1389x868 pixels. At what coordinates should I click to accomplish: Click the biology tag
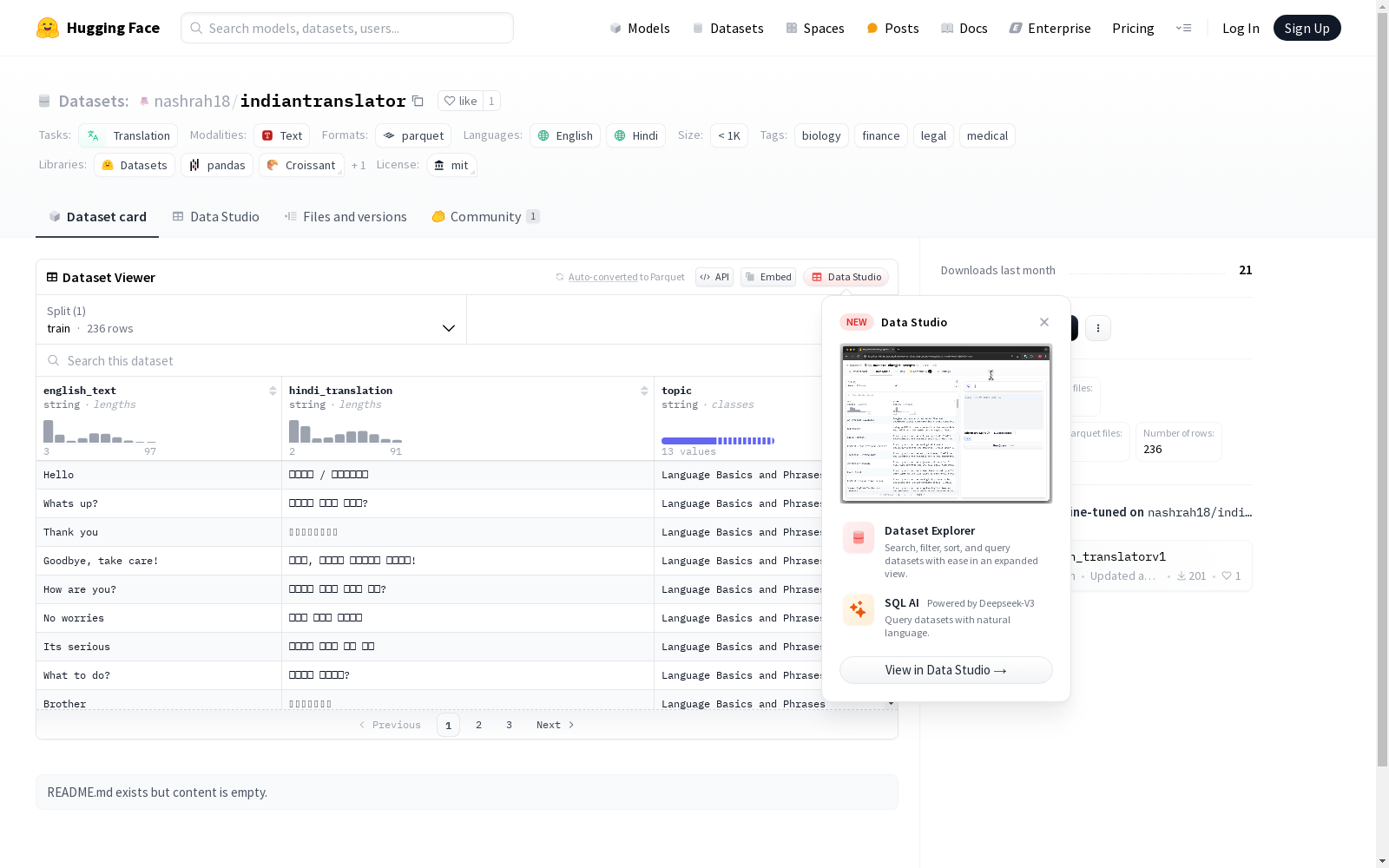click(821, 135)
